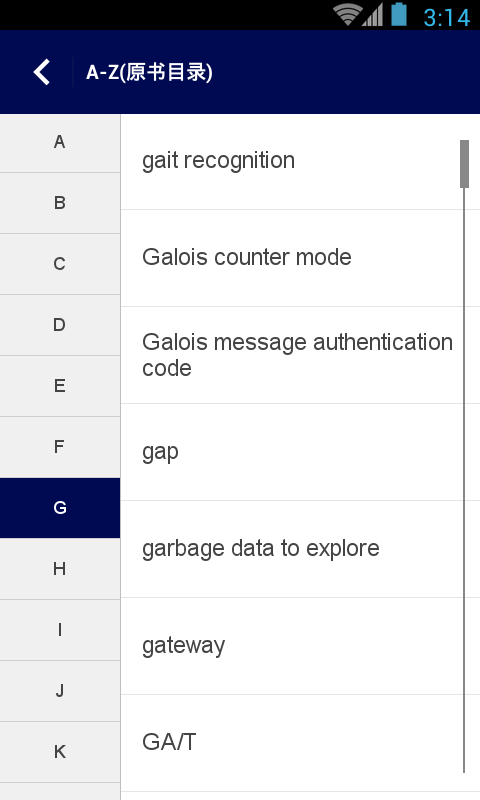Tap the back arrow icon
The image size is (480, 800).
pos(42,72)
